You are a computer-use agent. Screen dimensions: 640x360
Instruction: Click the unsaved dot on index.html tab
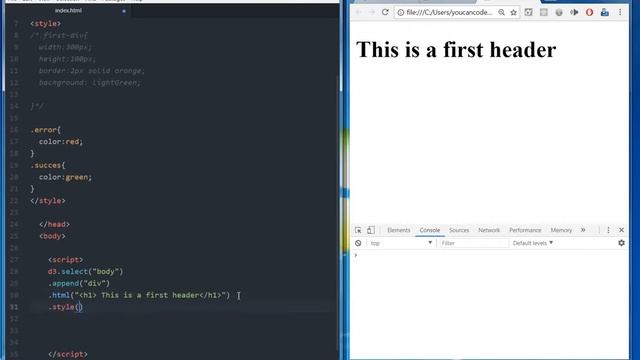pos(124,11)
